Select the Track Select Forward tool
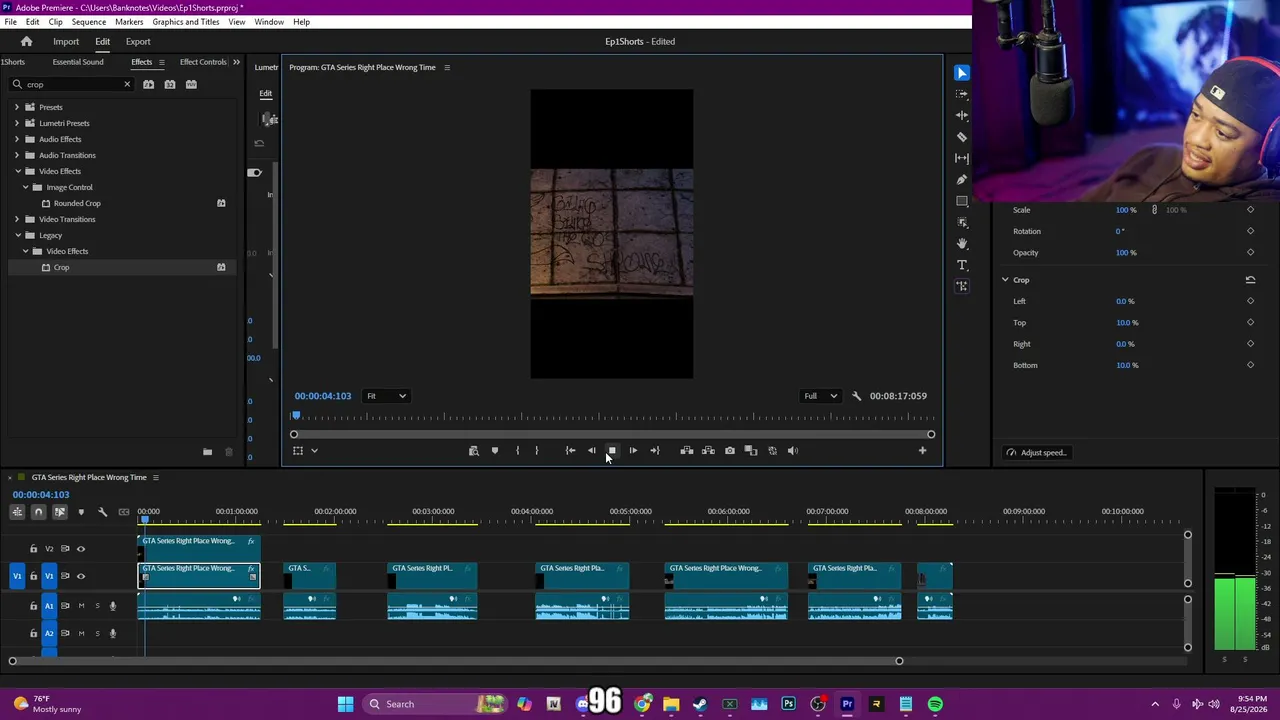The height and width of the screenshot is (720, 1280). coord(962,94)
